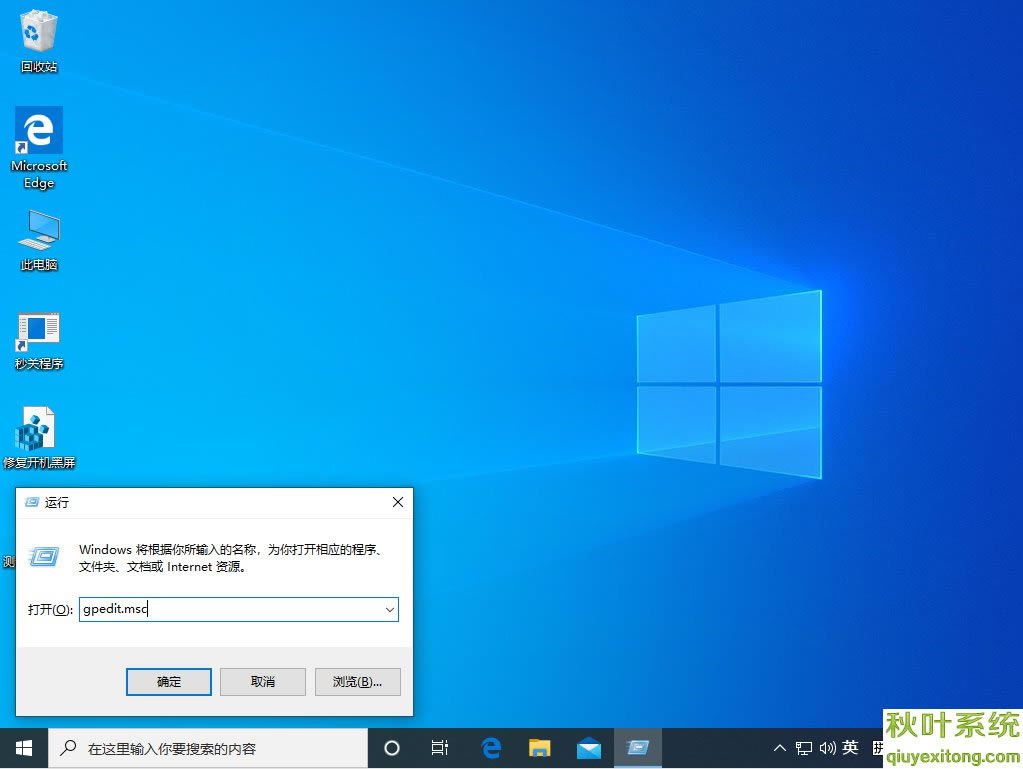Viewport: 1023px width, 769px height.
Task: Click the taskbar search box
Action: coord(208,748)
